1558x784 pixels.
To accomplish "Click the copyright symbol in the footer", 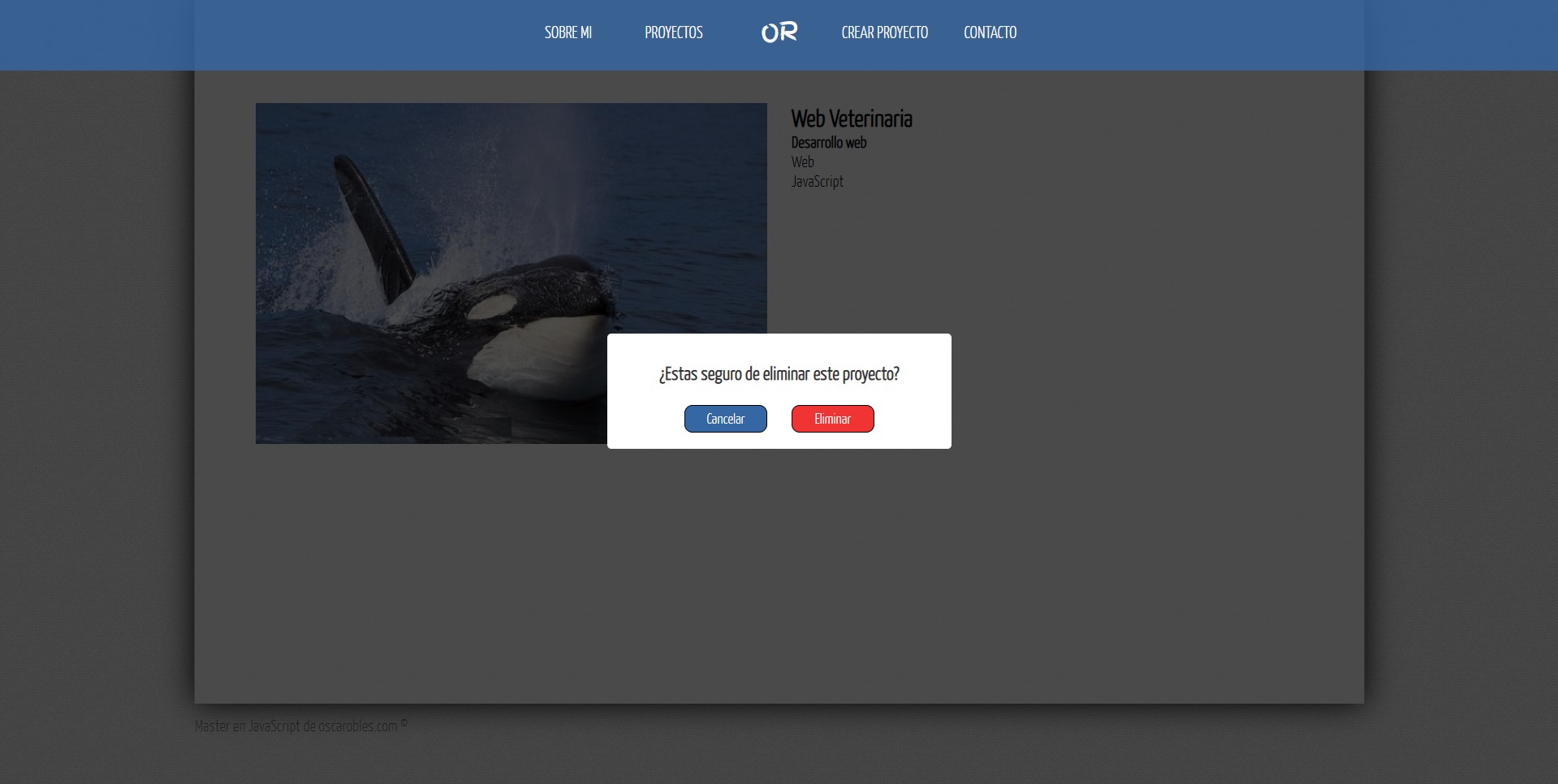I will 404,722.
